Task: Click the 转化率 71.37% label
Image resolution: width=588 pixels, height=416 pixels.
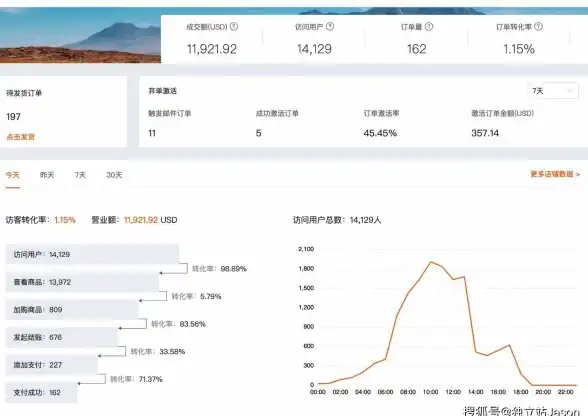Action: 136,379
